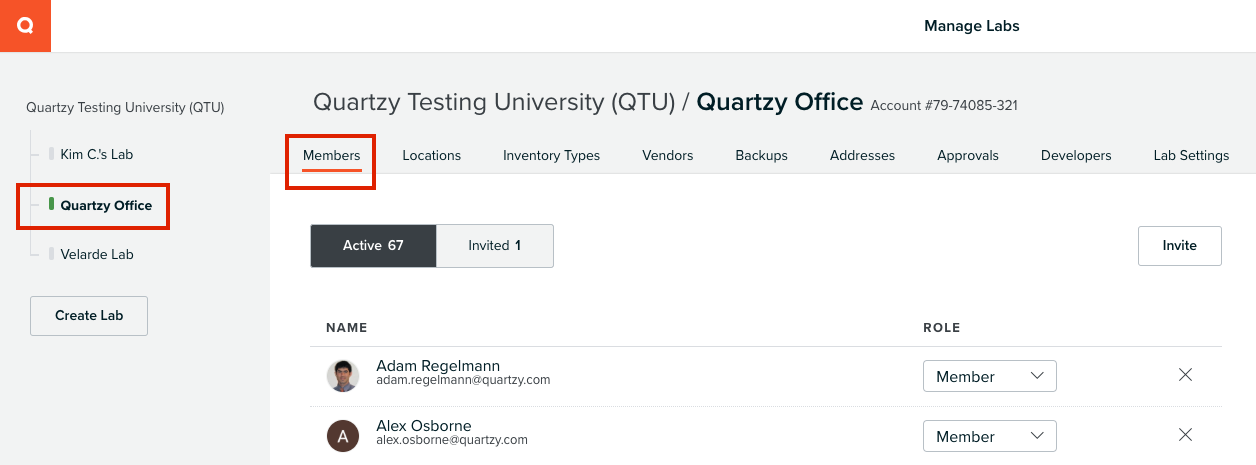Click the Alex Osborne name
Viewport: 1256px width, 465px height.
point(424,426)
